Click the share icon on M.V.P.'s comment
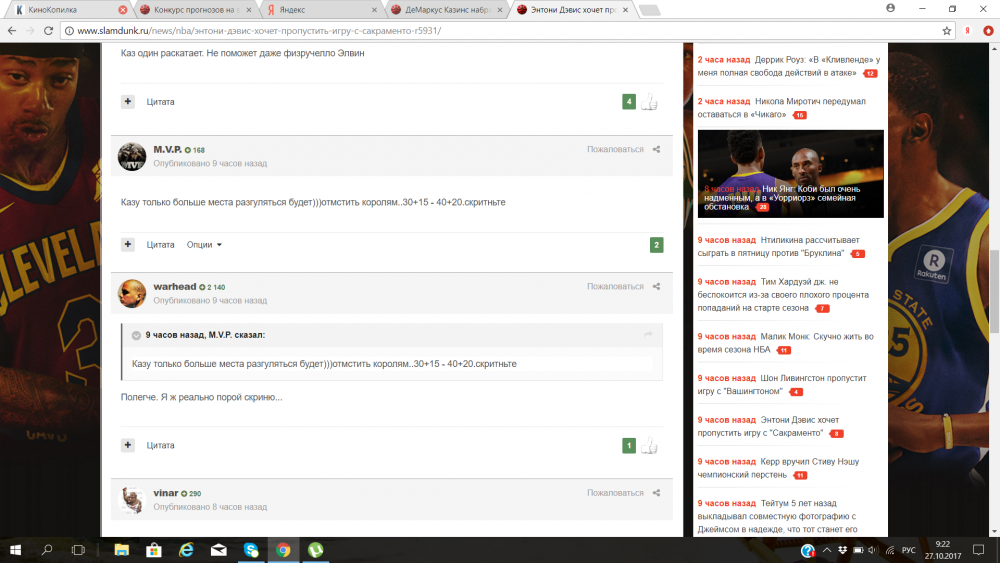This screenshot has width=1000, height=563. pos(657,150)
